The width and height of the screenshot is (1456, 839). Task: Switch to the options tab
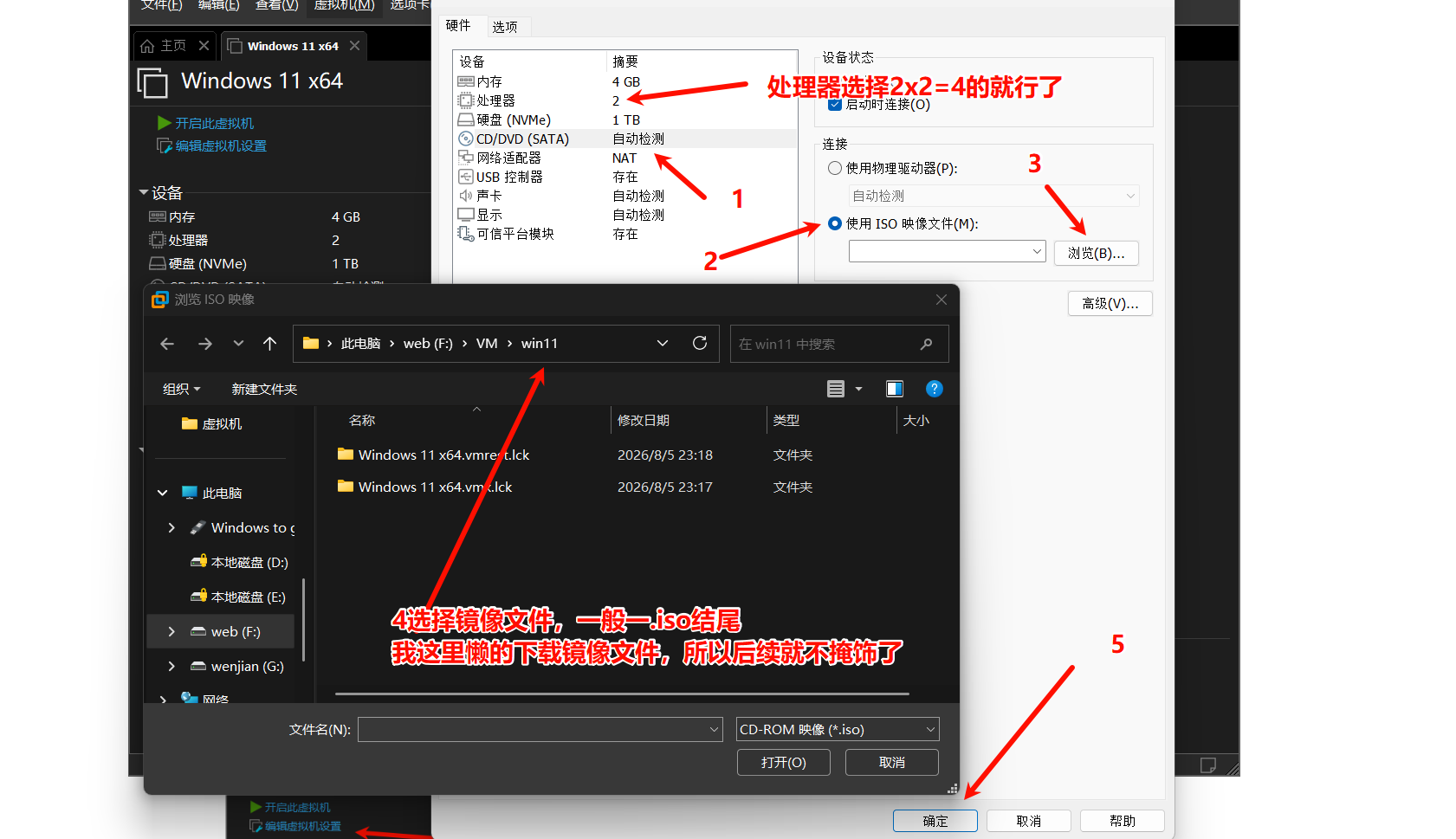pos(505,27)
